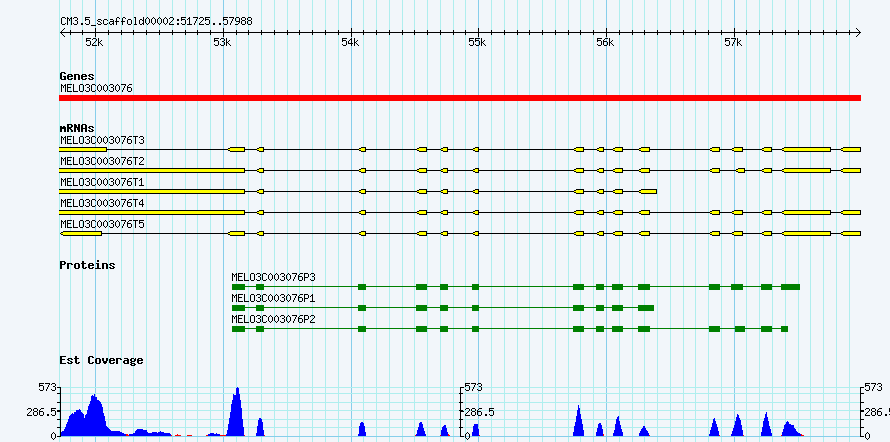Select the MELO3C003076T5 mRNA label

(102, 224)
